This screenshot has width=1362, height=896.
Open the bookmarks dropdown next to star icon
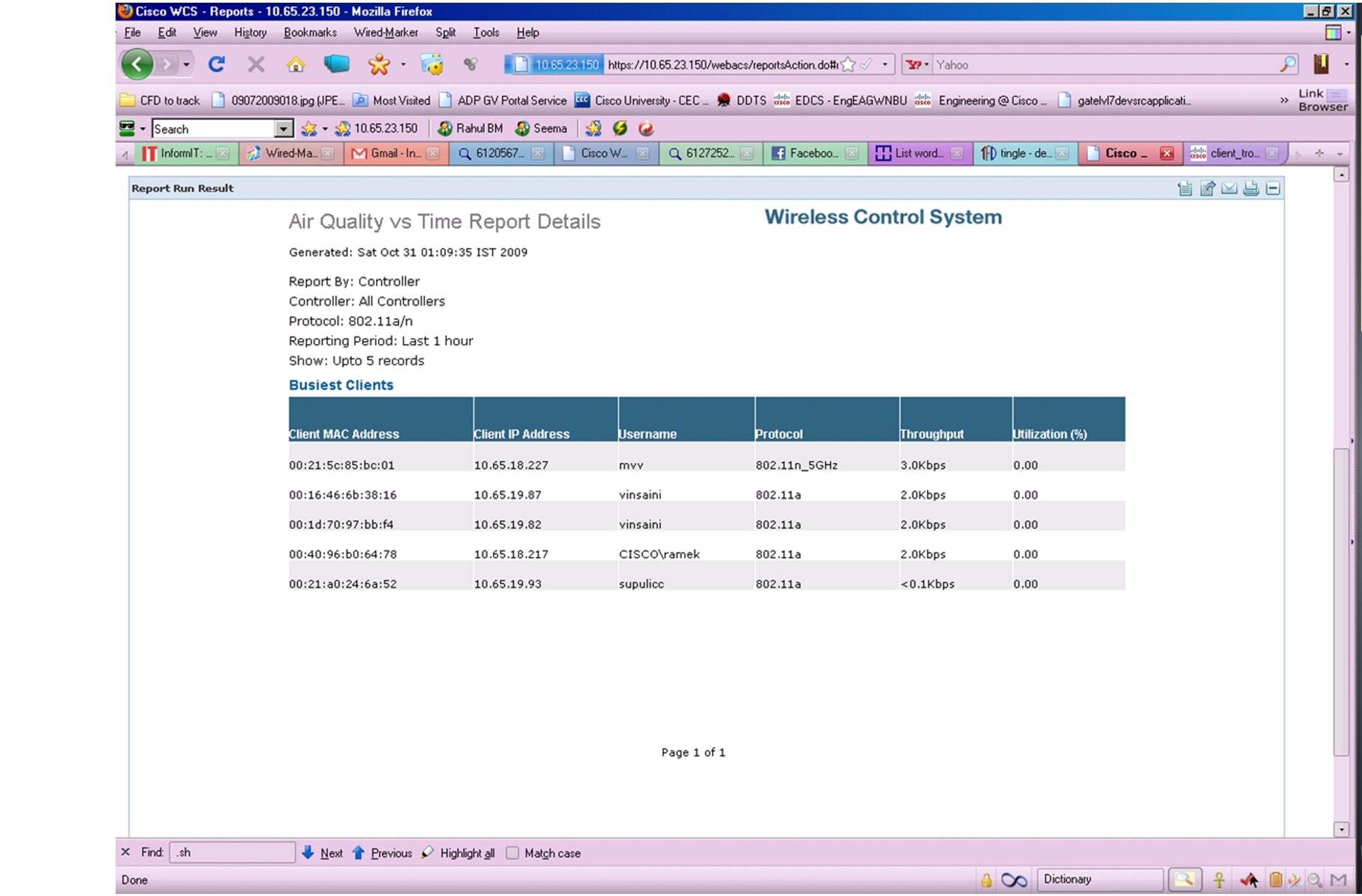pos(325,128)
